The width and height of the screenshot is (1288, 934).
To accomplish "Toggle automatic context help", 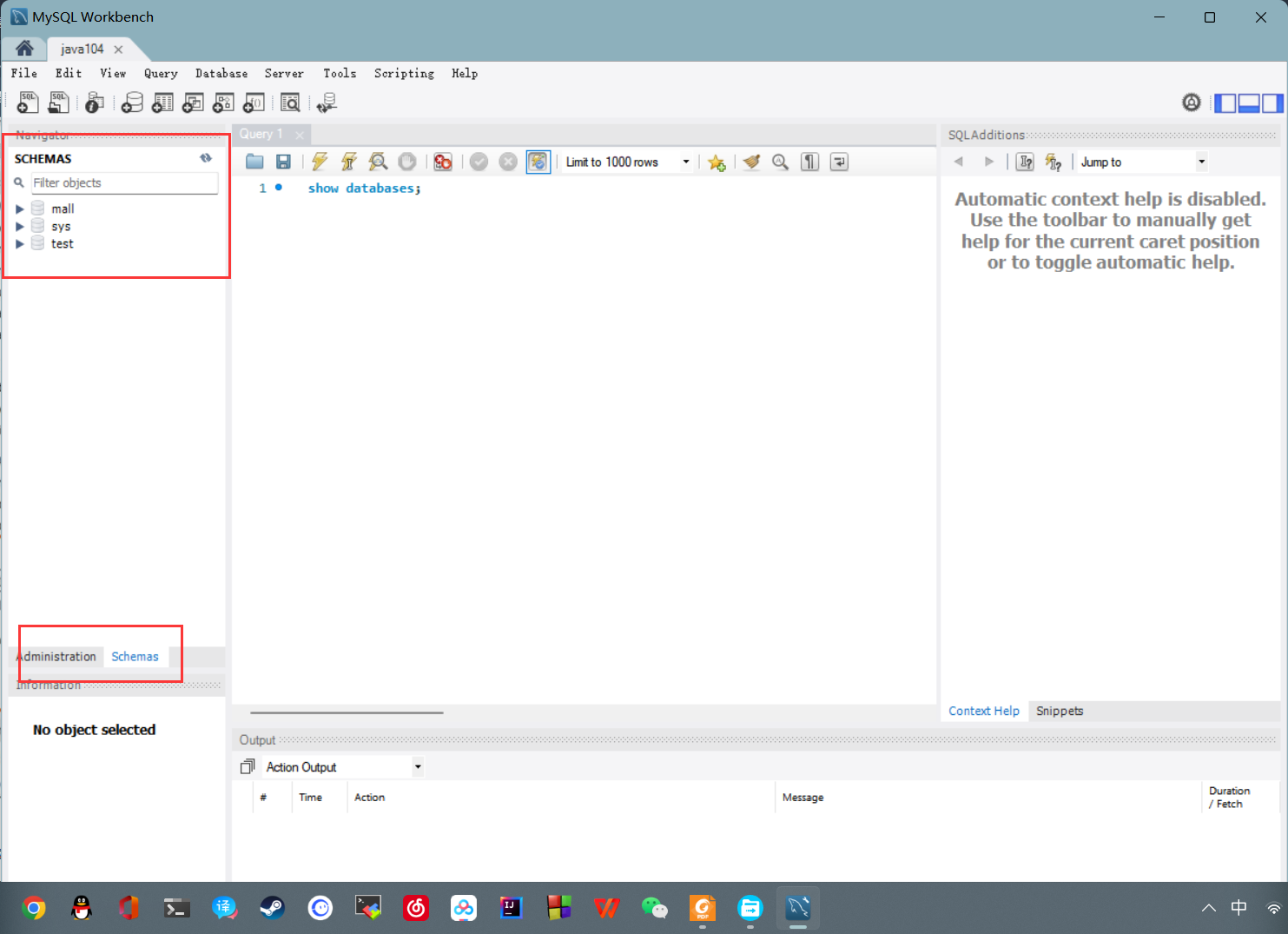I will point(1054,162).
